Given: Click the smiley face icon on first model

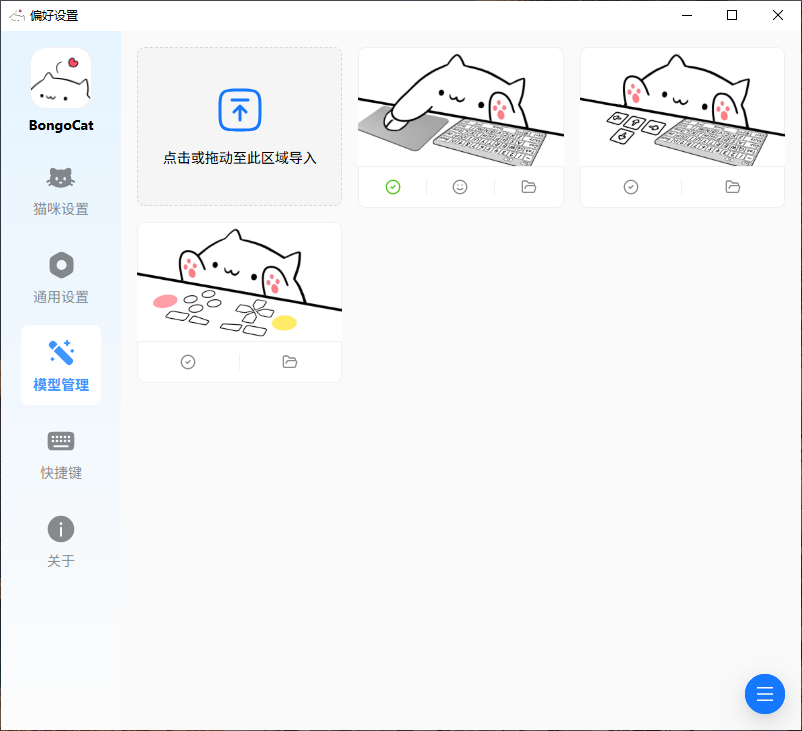Looking at the screenshot, I should (x=460, y=187).
